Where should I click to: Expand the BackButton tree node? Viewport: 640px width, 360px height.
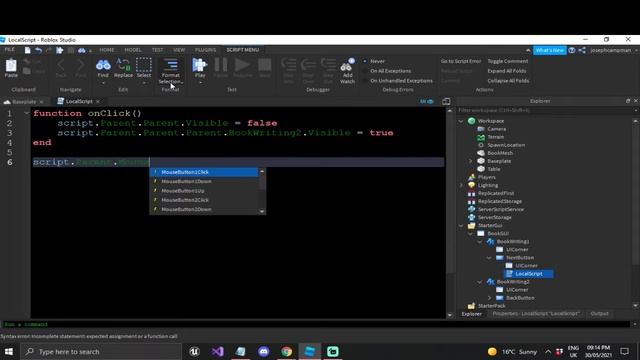[489, 298]
